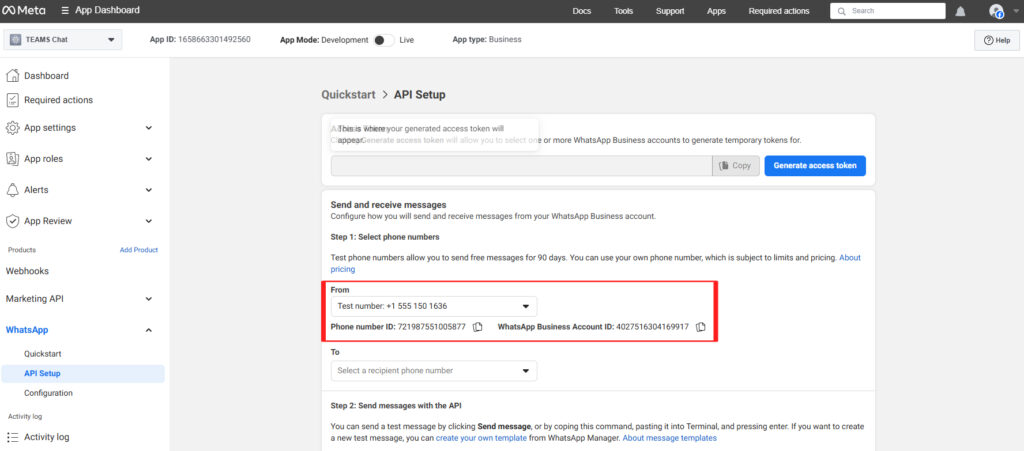This screenshot has height=451, width=1024.
Task: Open About message templates link
Action: (x=669, y=438)
